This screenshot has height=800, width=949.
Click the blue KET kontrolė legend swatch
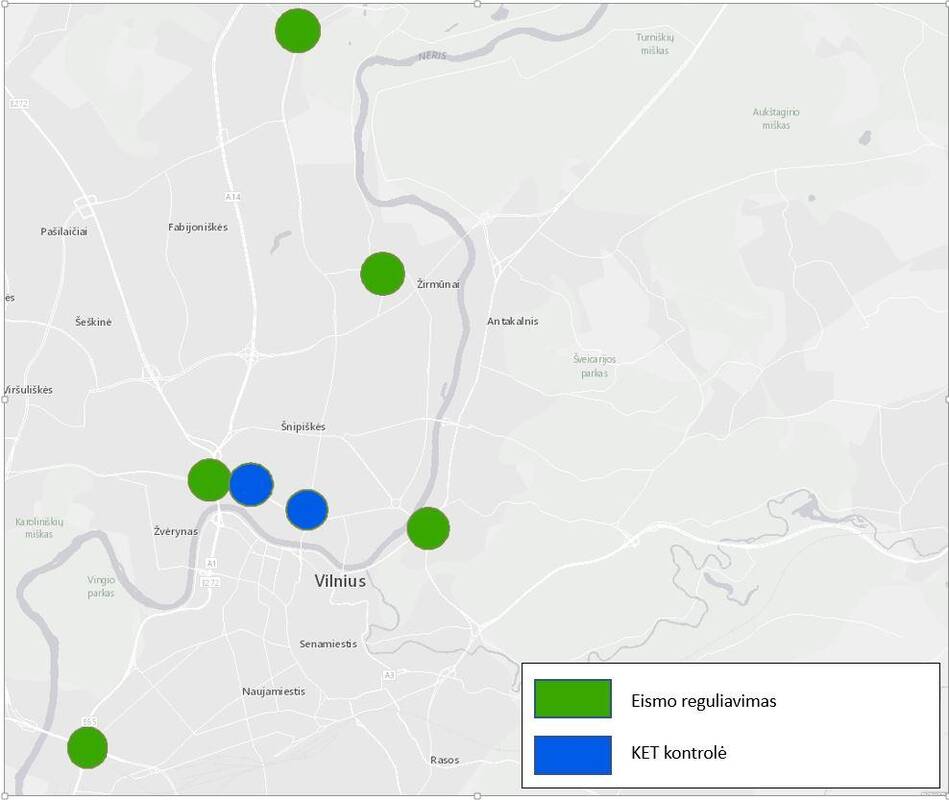coord(572,755)
